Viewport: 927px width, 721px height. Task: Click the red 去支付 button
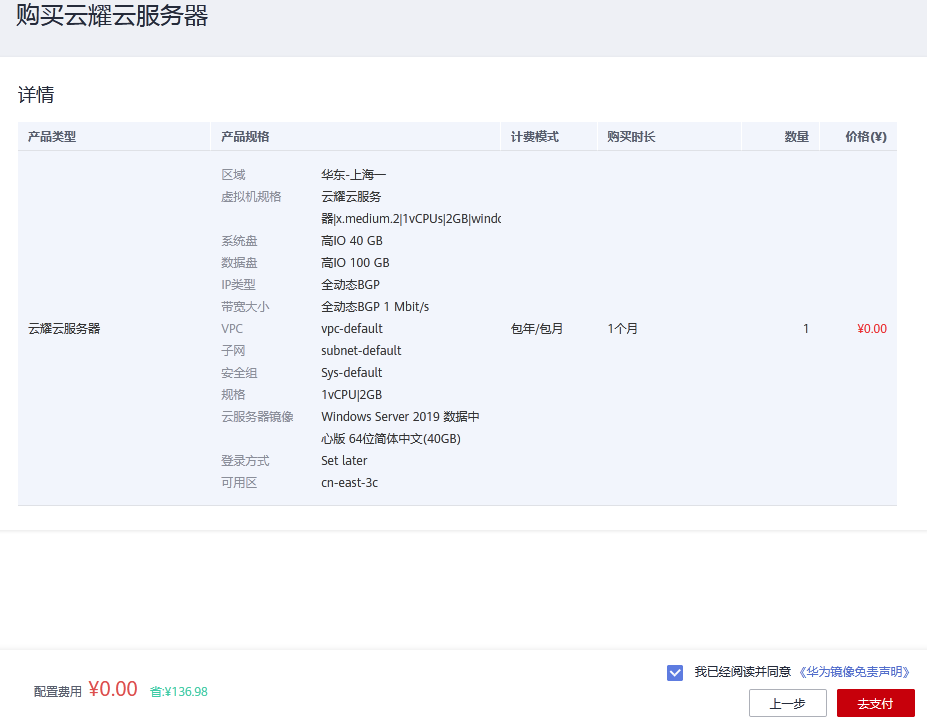click(875, 703)
